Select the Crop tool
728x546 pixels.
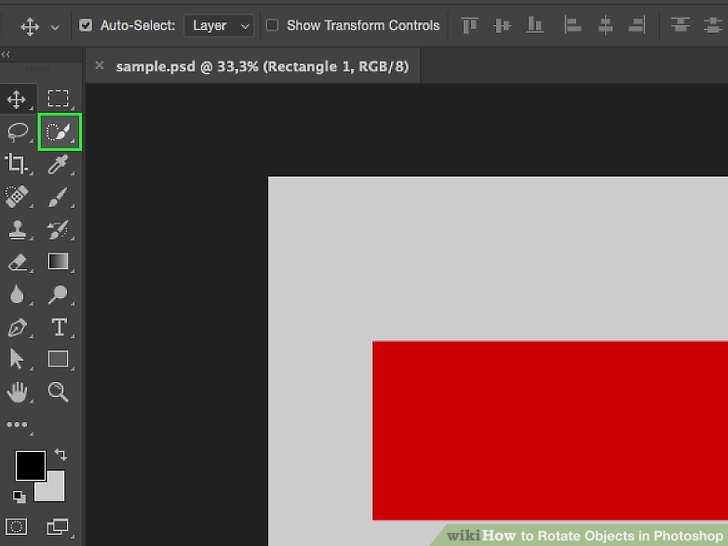[17, 164]
